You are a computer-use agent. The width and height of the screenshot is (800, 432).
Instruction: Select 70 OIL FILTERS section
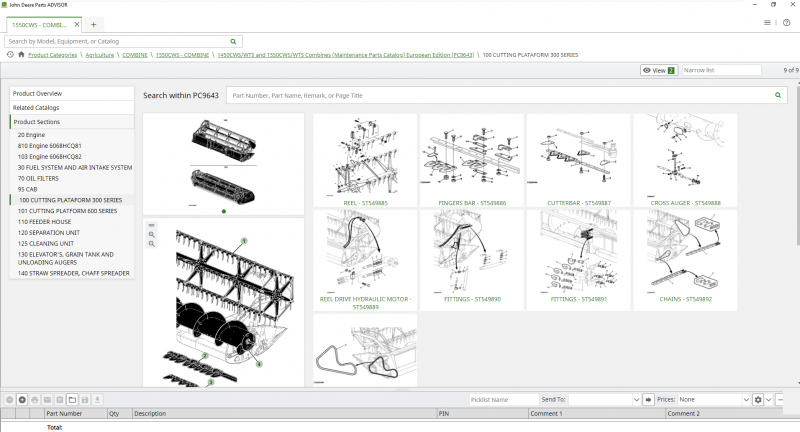pyautogui.click(x=38, y=179)
